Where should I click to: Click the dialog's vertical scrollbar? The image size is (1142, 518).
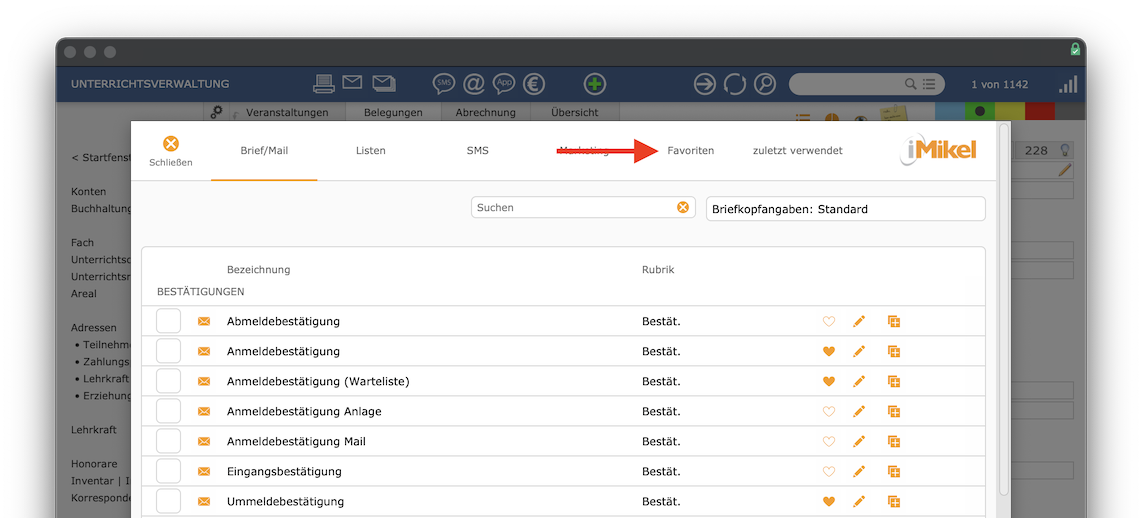1004,310
